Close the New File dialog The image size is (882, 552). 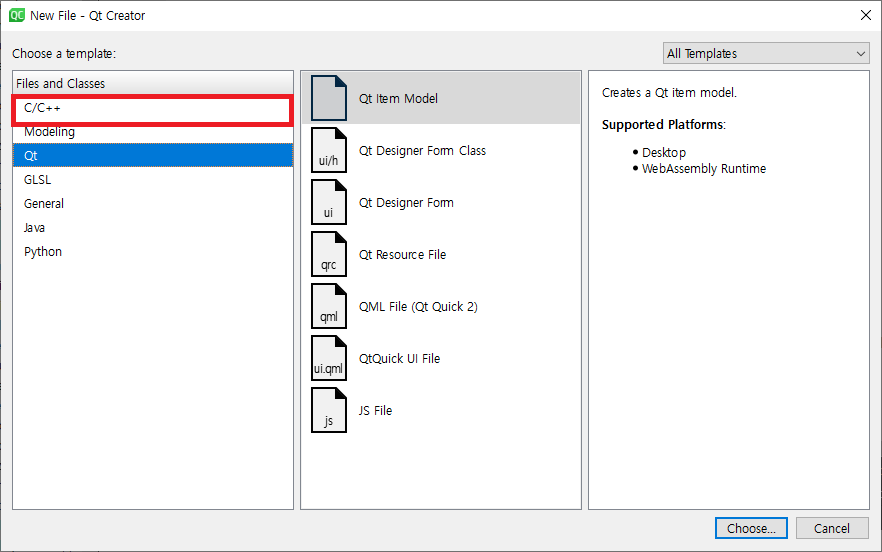coord(866,15)
